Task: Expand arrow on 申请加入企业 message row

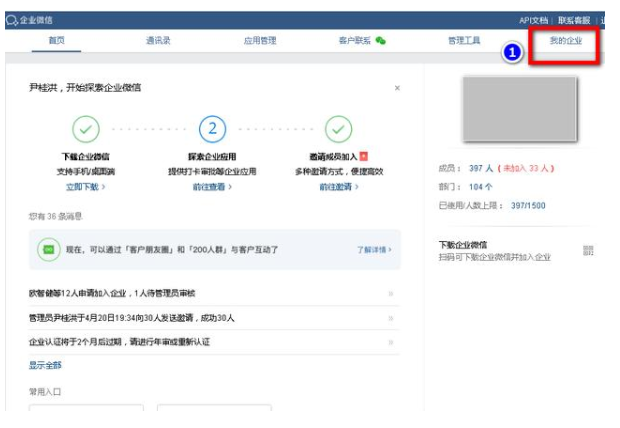Action: 391,294
